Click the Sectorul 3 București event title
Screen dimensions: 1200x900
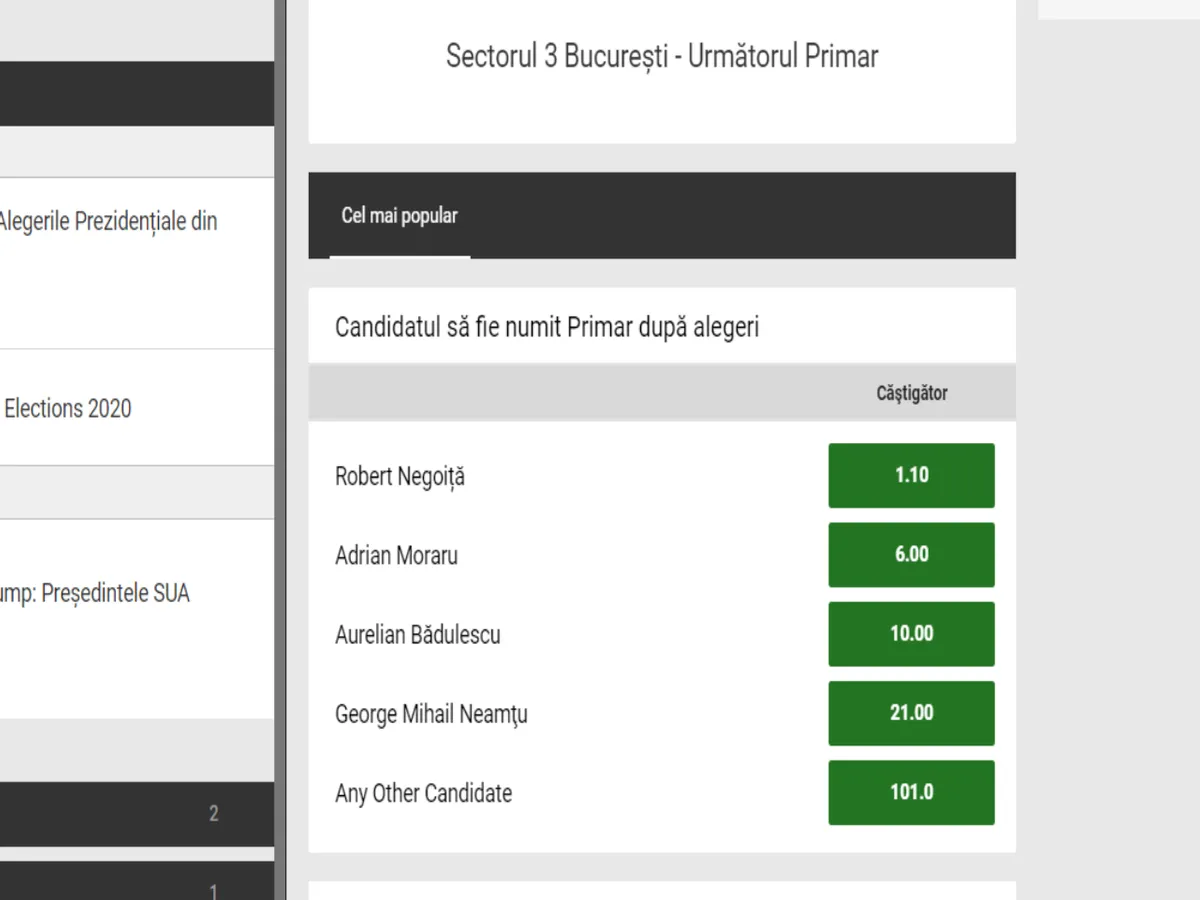point(662,56)
